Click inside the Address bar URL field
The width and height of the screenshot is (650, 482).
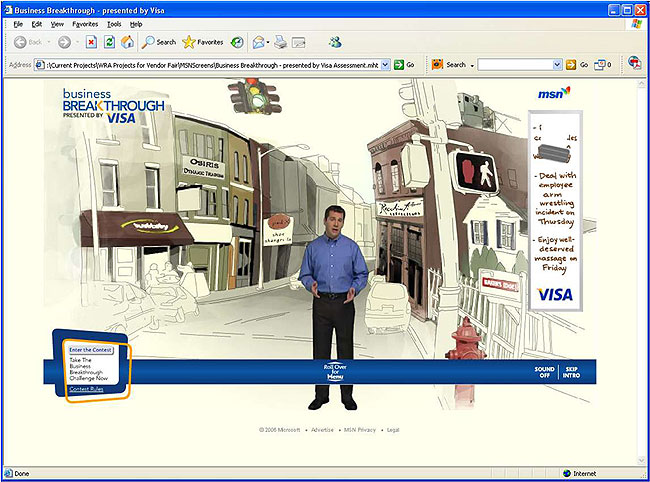click(x=212, y=65)
